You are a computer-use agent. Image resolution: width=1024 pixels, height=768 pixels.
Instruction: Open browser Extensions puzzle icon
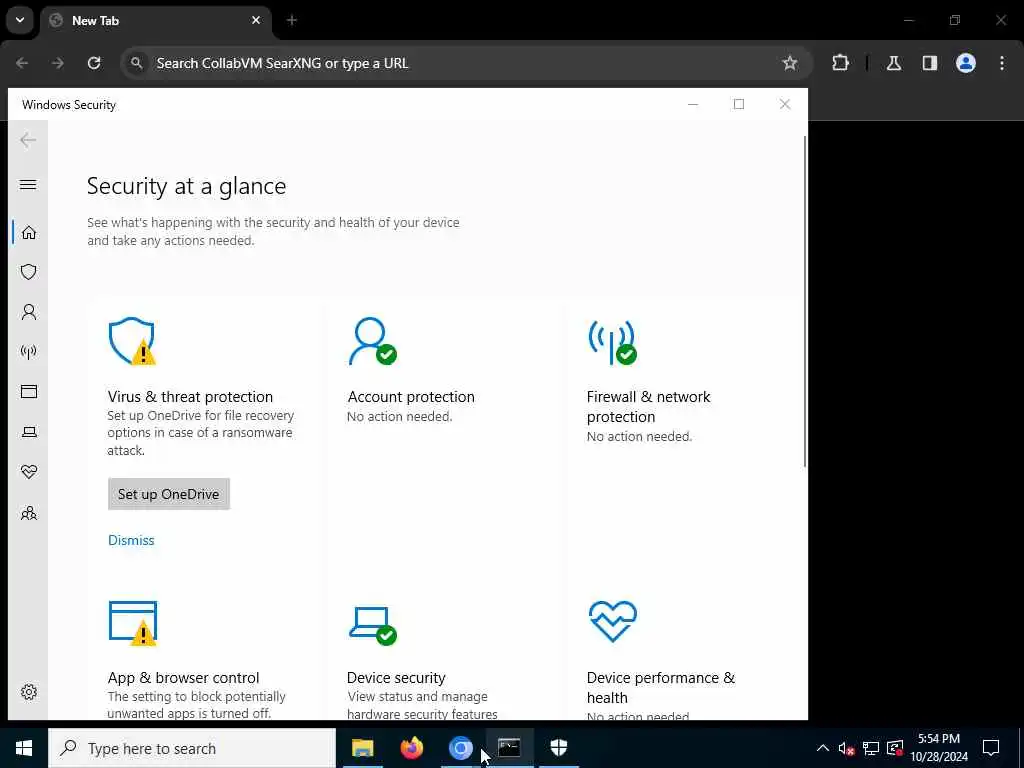tap(840, 63)
